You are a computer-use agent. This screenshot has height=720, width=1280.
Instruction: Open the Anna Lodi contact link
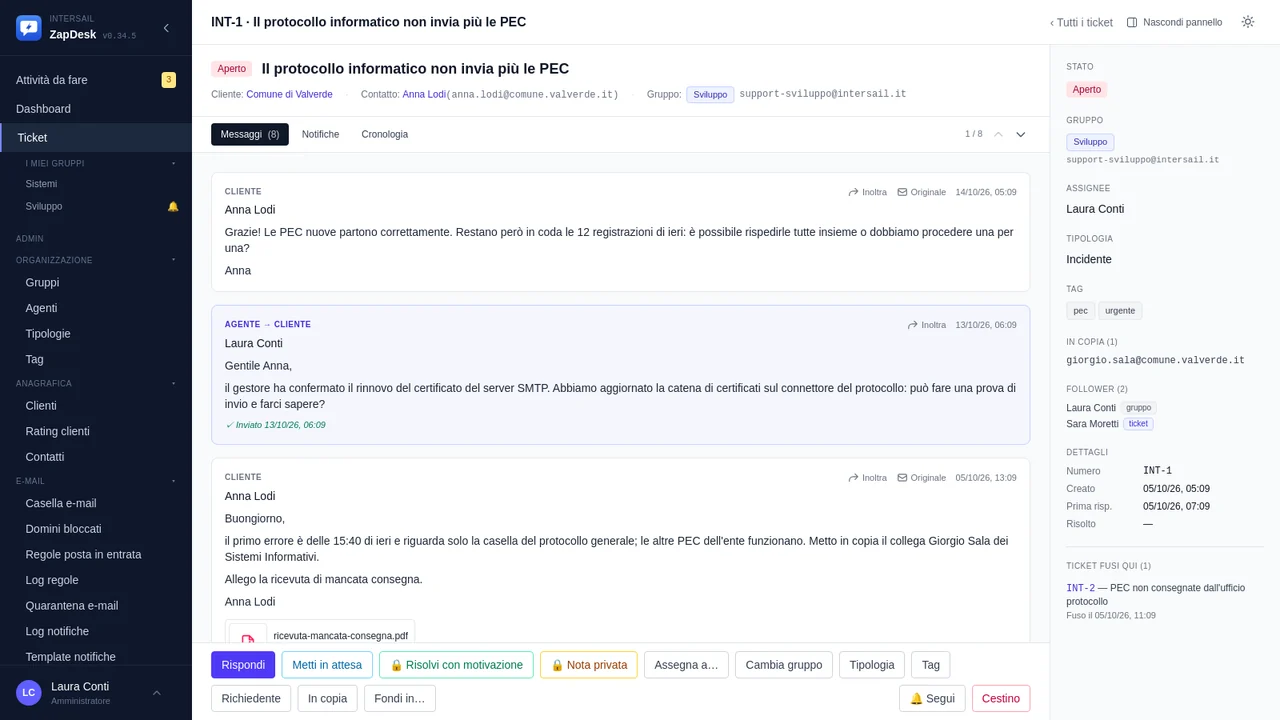tap(424, 94)
